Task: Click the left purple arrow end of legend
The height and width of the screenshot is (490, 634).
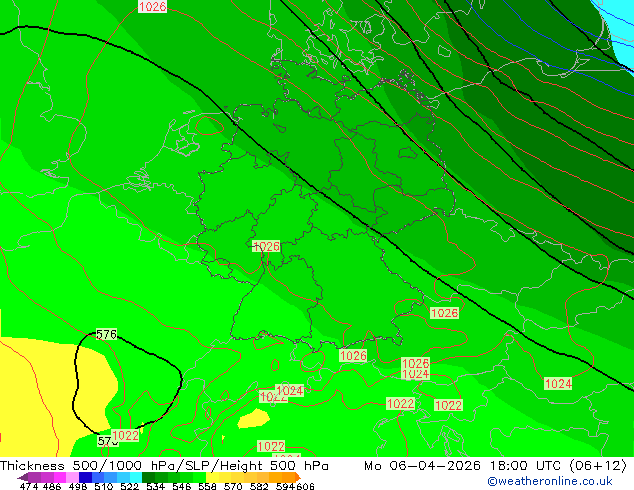Action: [22, 477]
